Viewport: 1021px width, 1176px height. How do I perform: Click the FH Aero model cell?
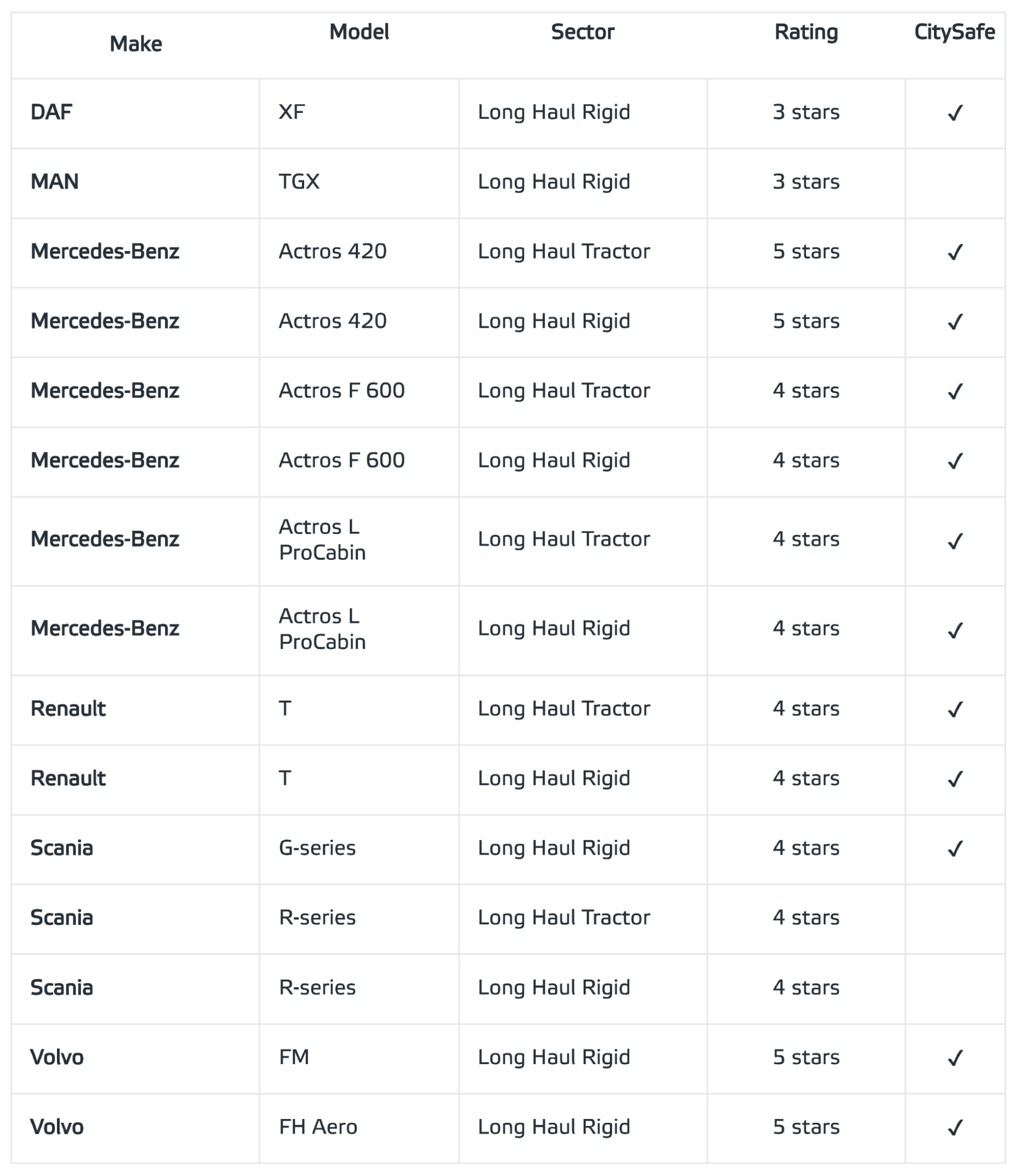[x=318, y=1127]
